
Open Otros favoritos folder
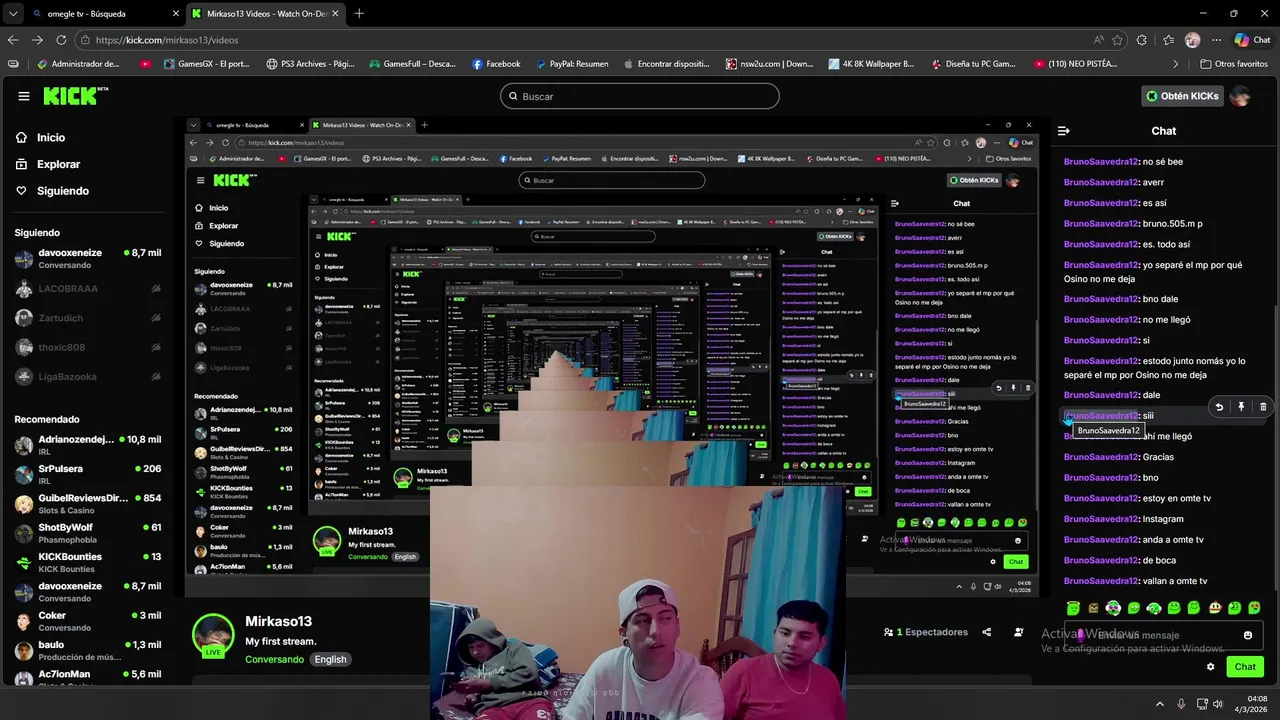tap(1235, 64)
